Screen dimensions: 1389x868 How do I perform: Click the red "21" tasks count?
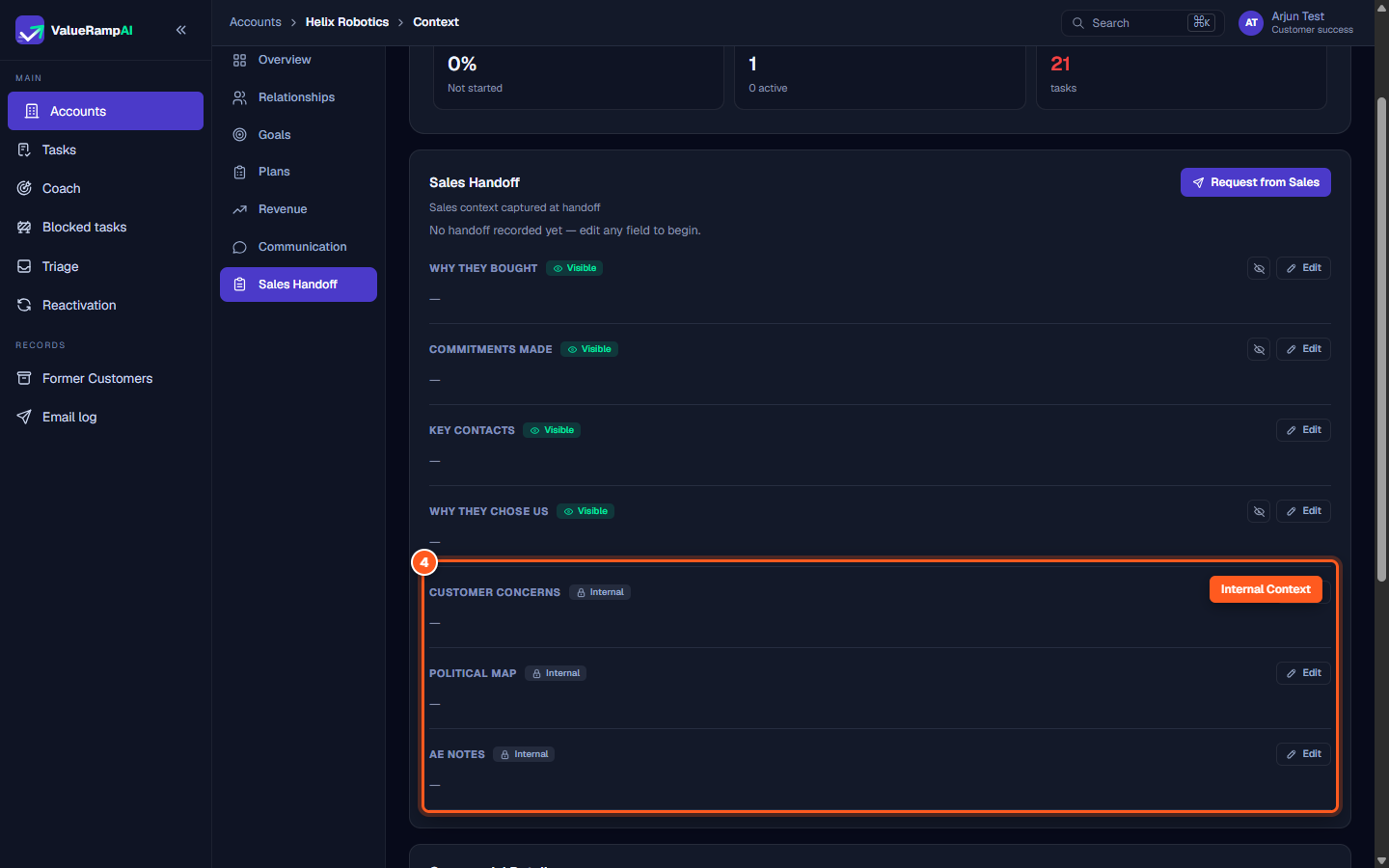tap(1060, 64)
